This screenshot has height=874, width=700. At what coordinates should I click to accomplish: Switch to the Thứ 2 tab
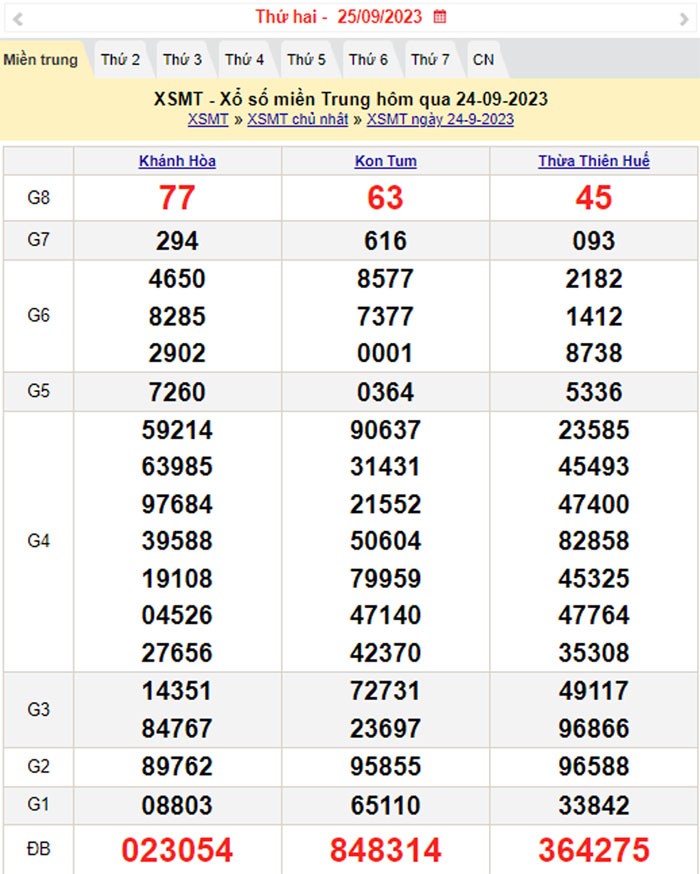121,60
